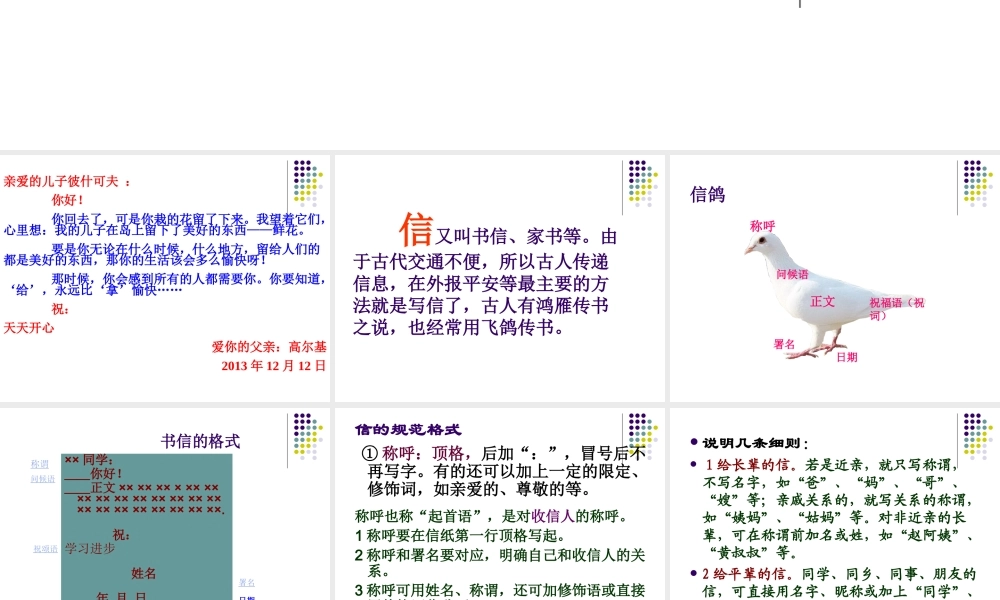This screenshot has width=1000, height=600.
Task: Click the 日期 blue link under 署名
Action: coord(248,596)
